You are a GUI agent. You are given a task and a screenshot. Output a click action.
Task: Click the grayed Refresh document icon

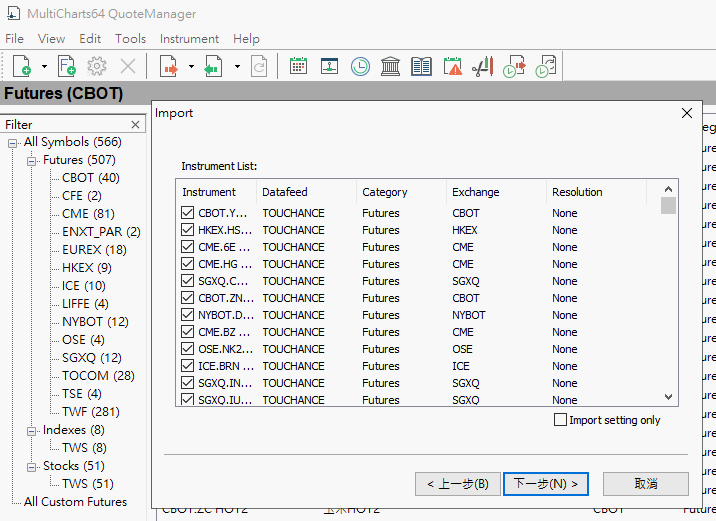259,67
